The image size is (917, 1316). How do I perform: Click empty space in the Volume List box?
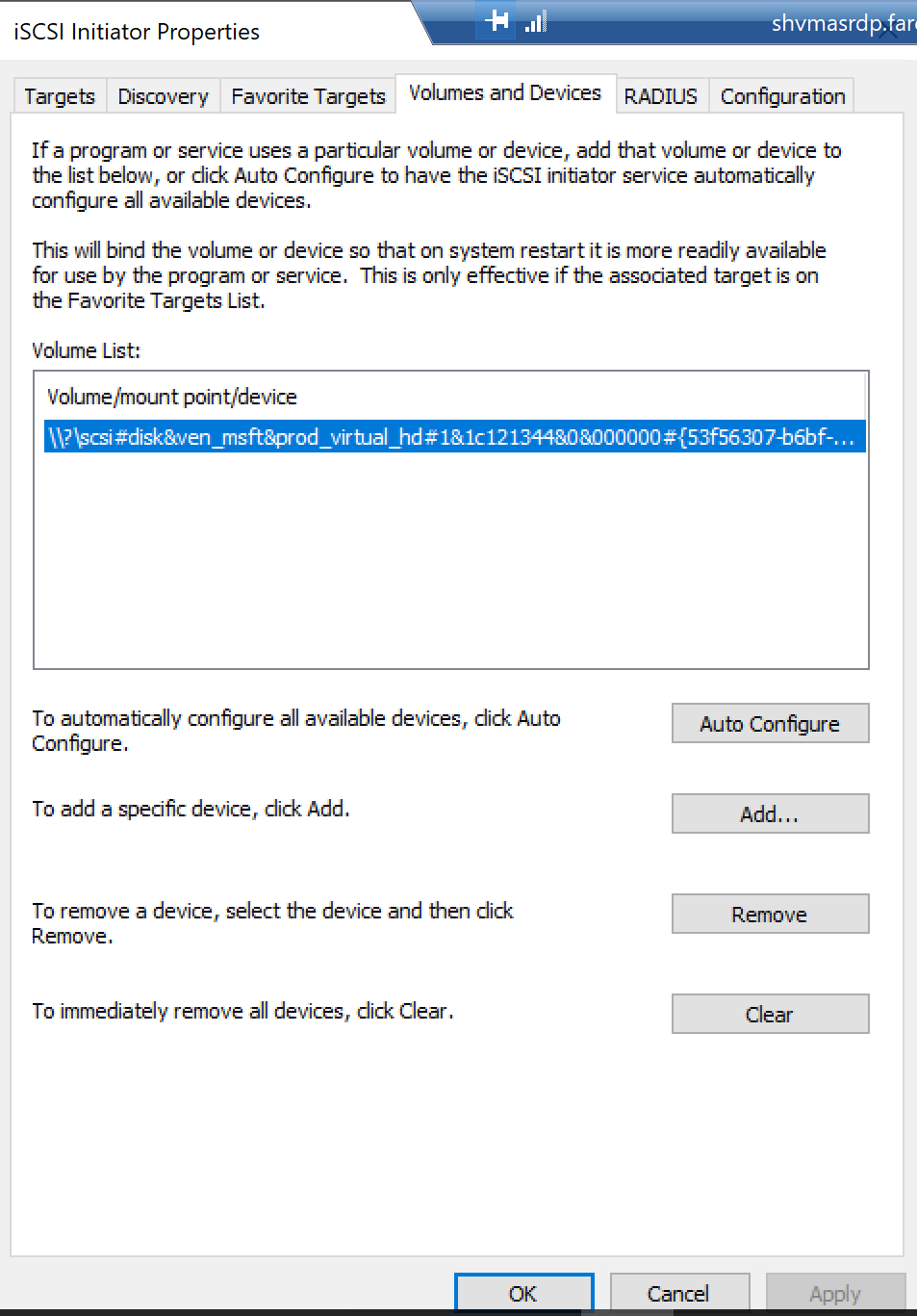[x=450, y=568]
